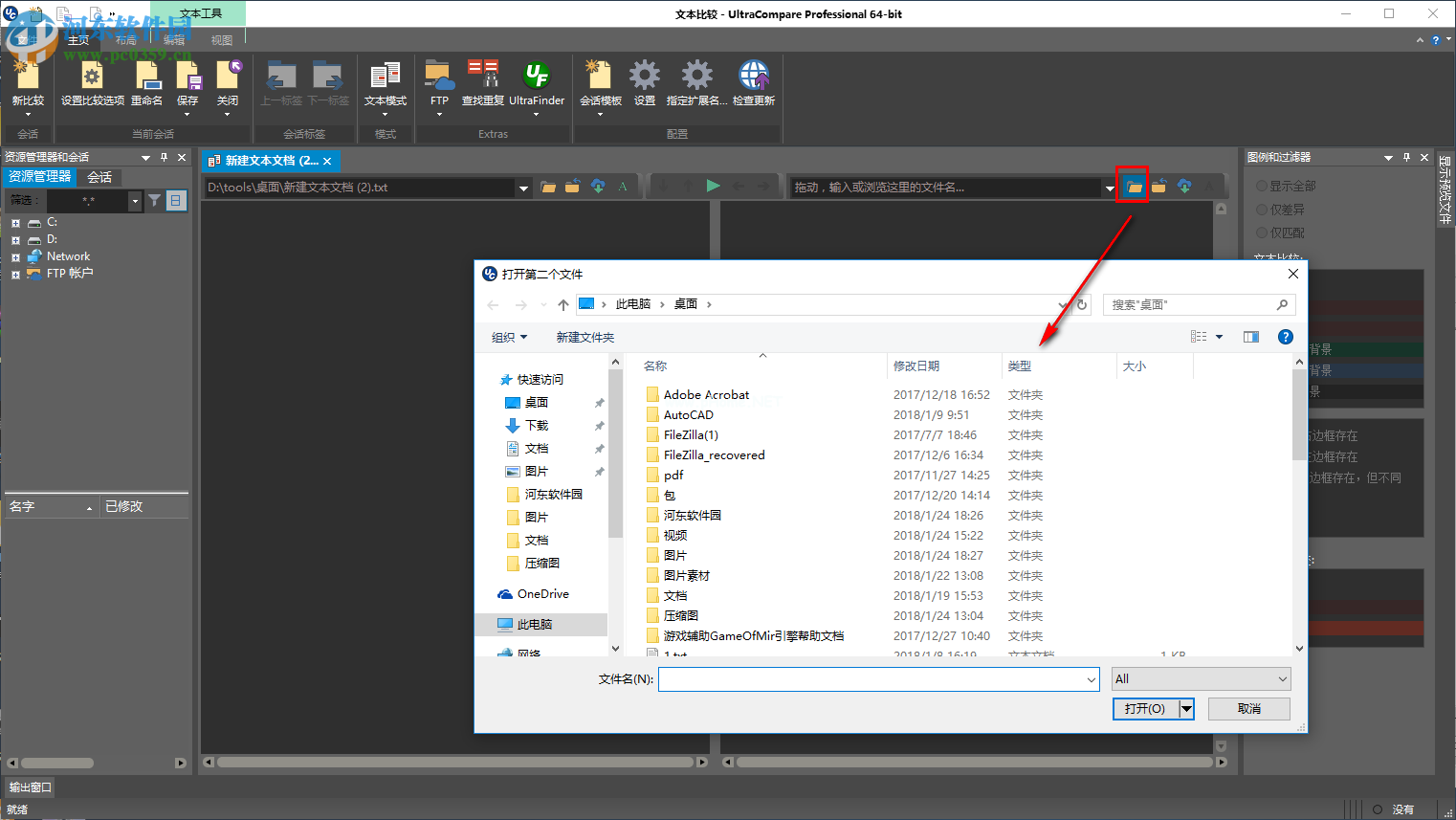Click the refresh icon in dialog address bar
This screenshot has width=1456, height=820.
click(1082, 304)
